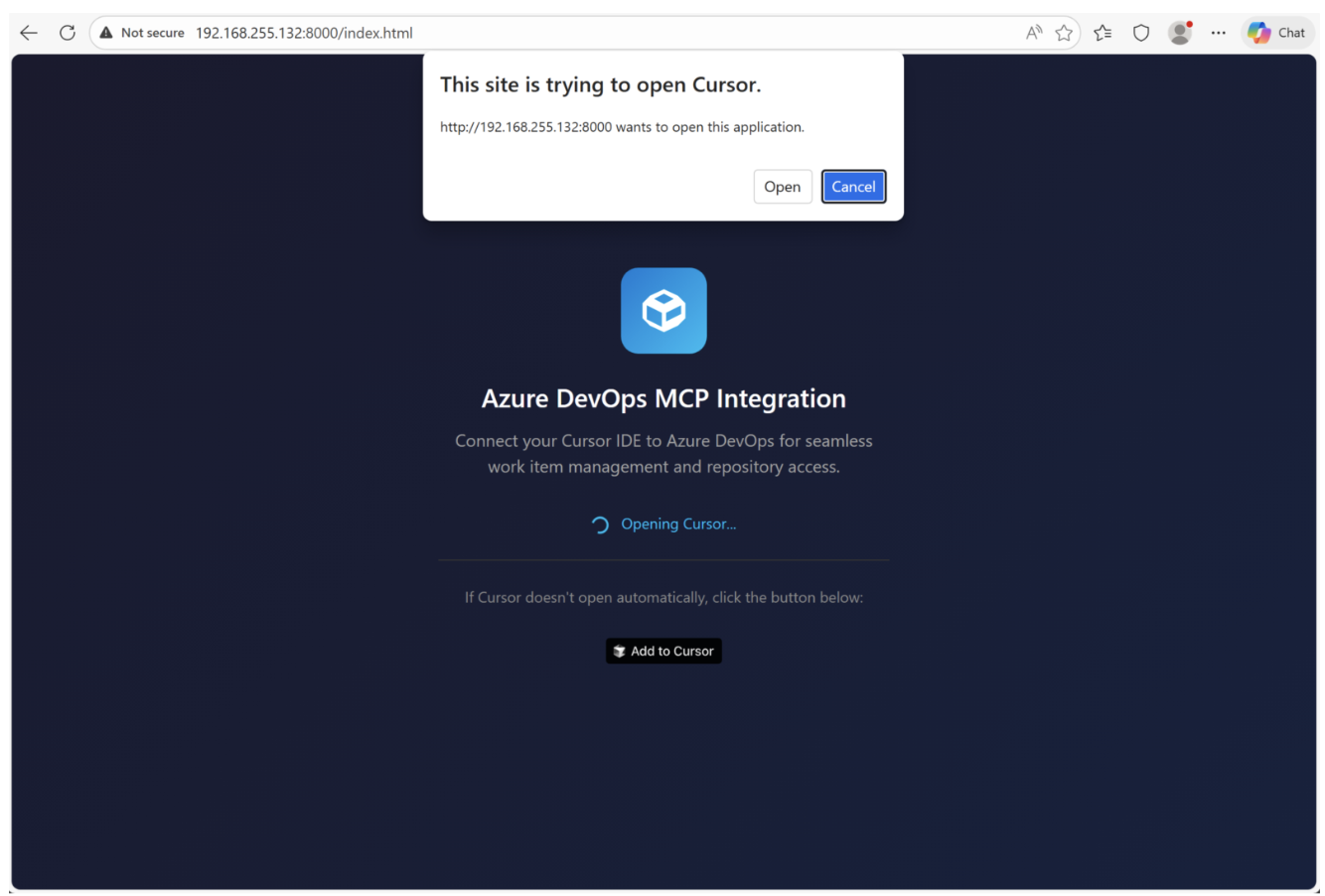Refresh the current page
This screenshot has width=1325, height=896.
(68, 33)
